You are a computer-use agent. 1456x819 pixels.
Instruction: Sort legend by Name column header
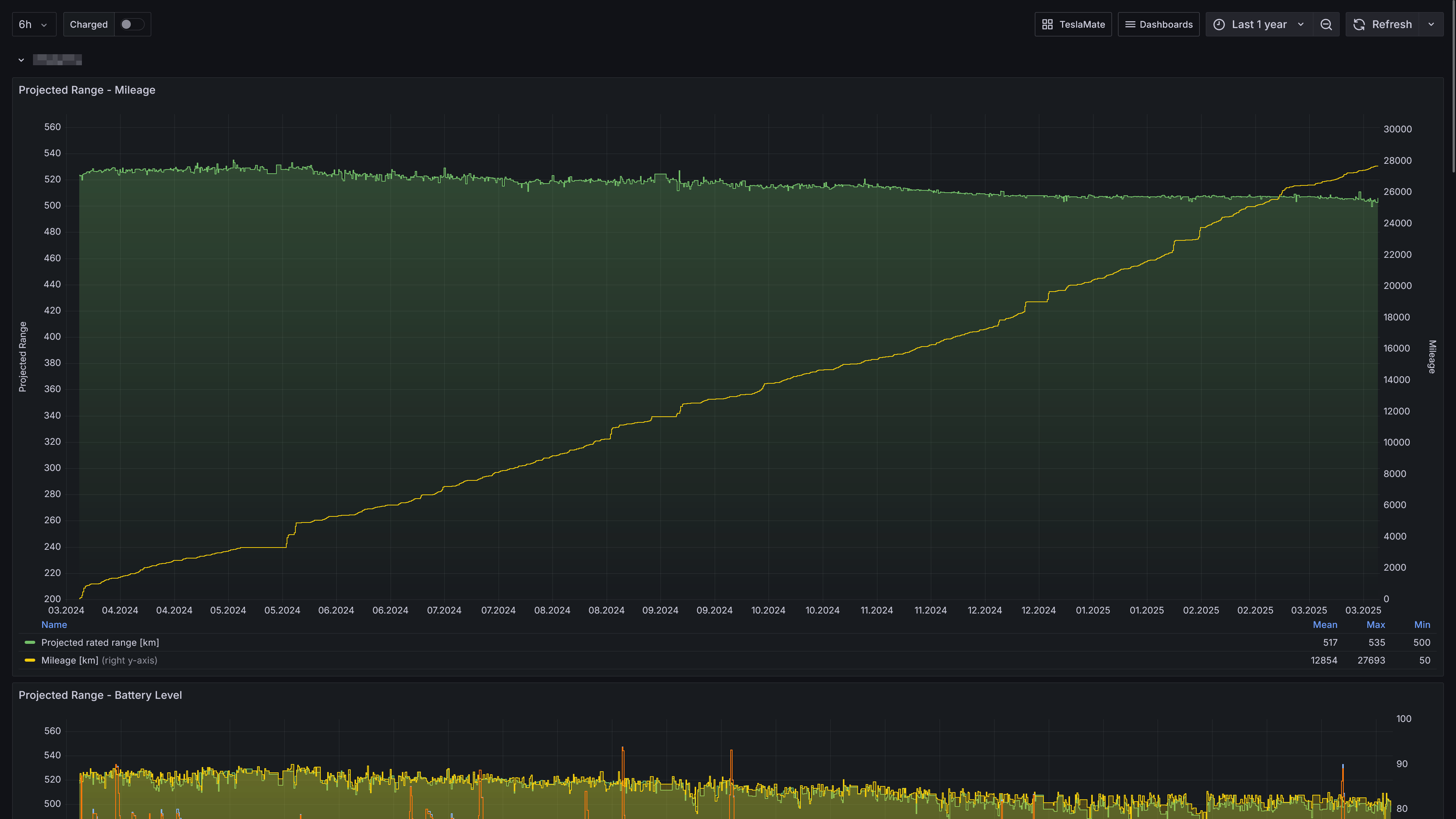[x=54, y=624]
